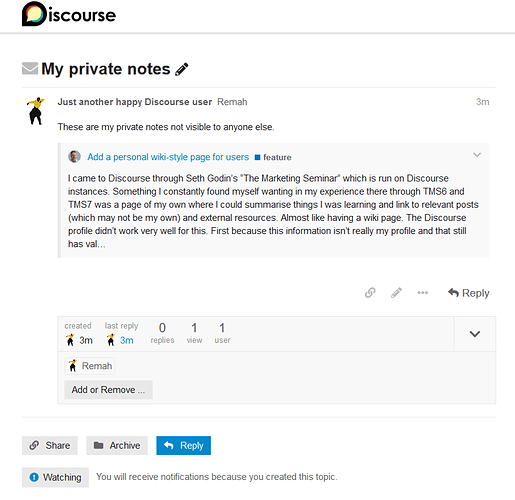Open 'Add a personal wiki-style page' link

click(x=168, y=157)
